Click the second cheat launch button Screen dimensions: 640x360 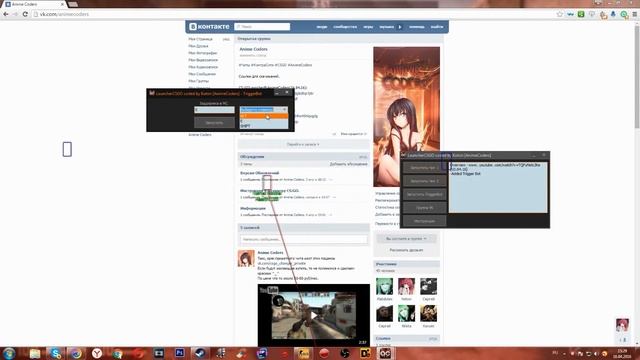point(424,181)
